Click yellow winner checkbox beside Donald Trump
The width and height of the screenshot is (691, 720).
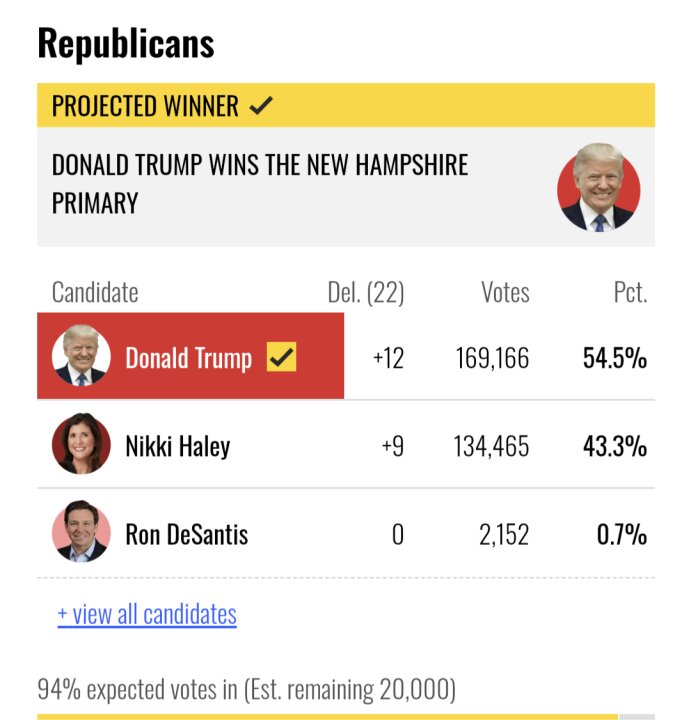pos(281,357)
